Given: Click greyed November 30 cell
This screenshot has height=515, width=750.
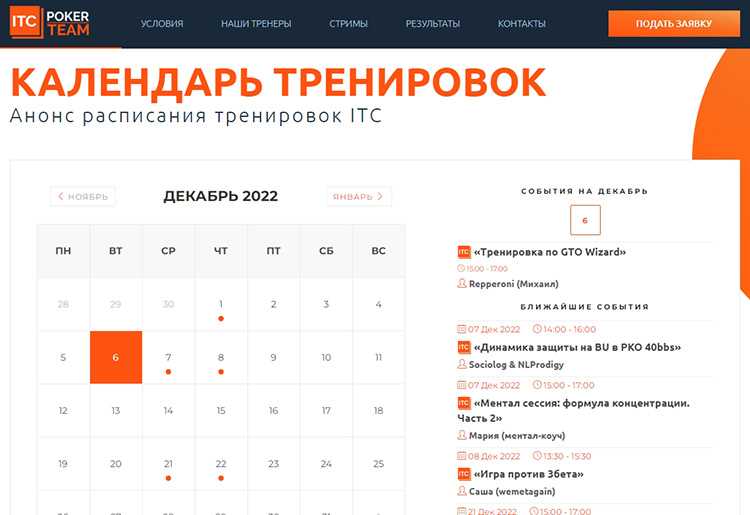Looking at the screenshot, I should pos(168,304).
